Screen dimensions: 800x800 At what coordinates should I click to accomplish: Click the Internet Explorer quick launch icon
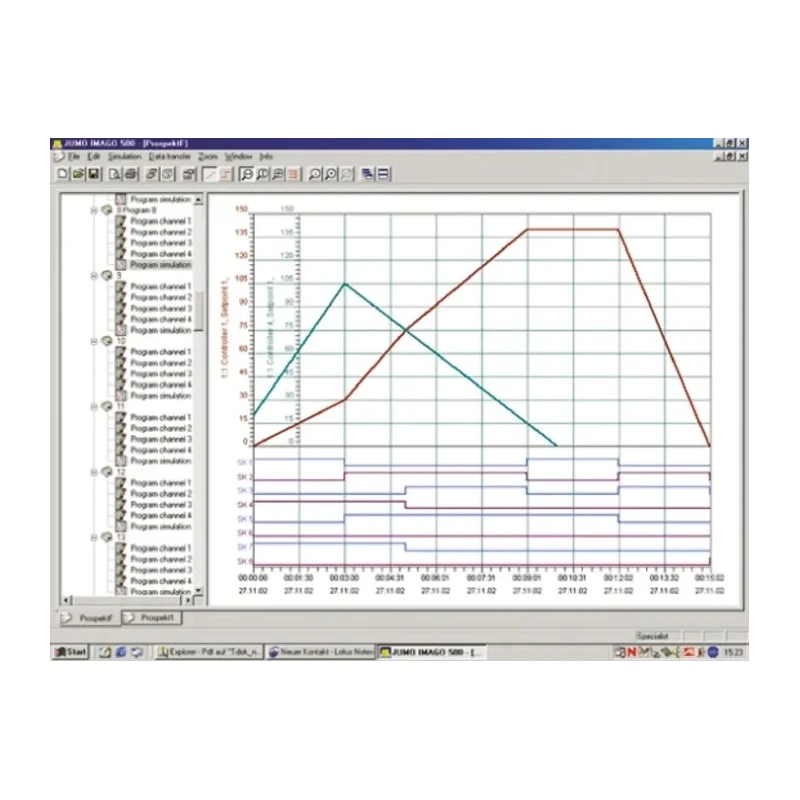[121, 652]
